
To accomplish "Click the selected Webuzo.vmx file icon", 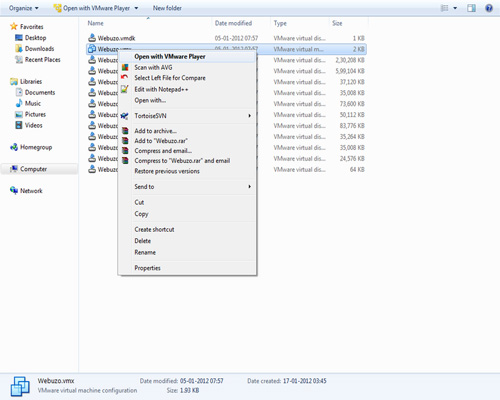I will [92, 49].
